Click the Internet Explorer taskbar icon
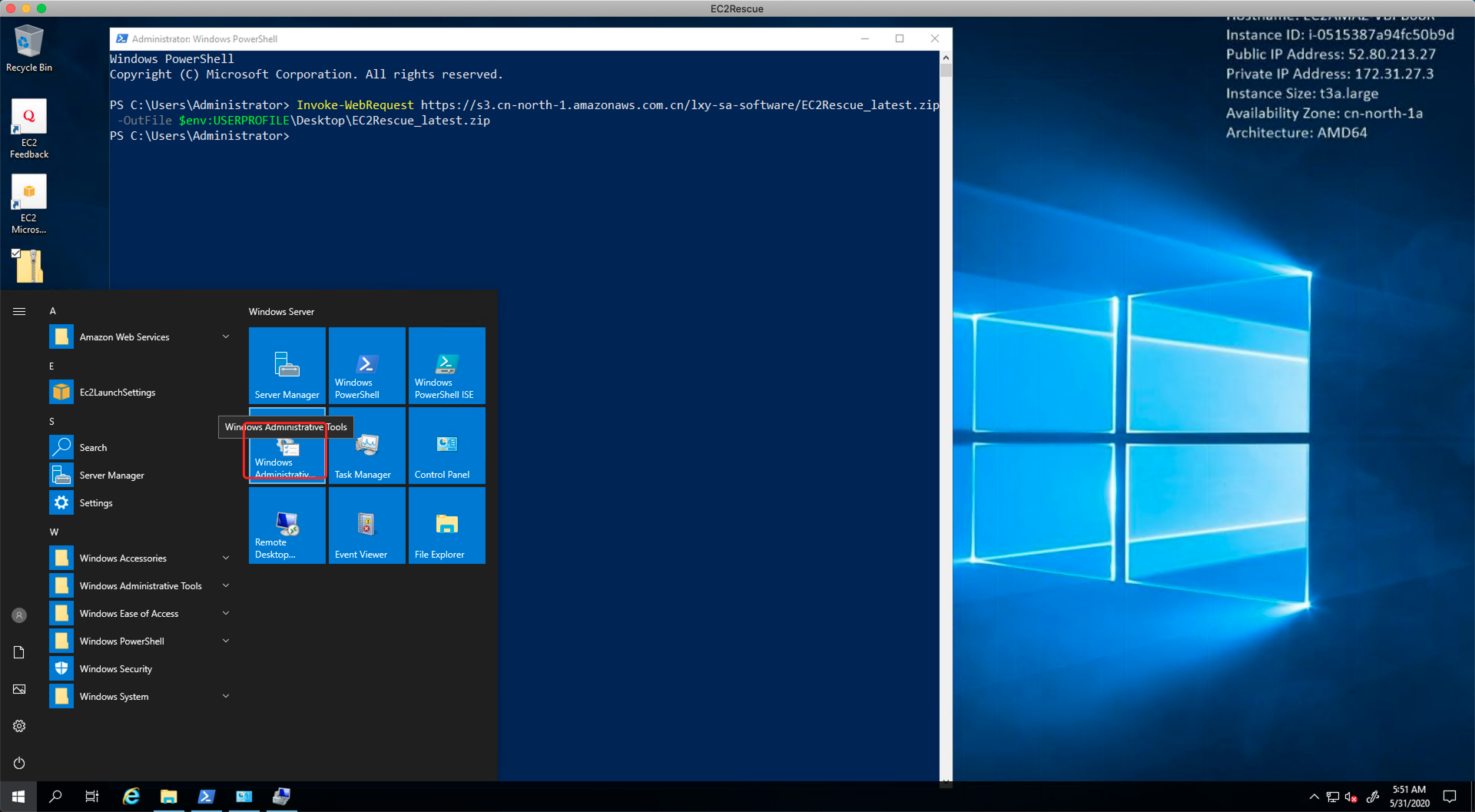 point(131,797)
